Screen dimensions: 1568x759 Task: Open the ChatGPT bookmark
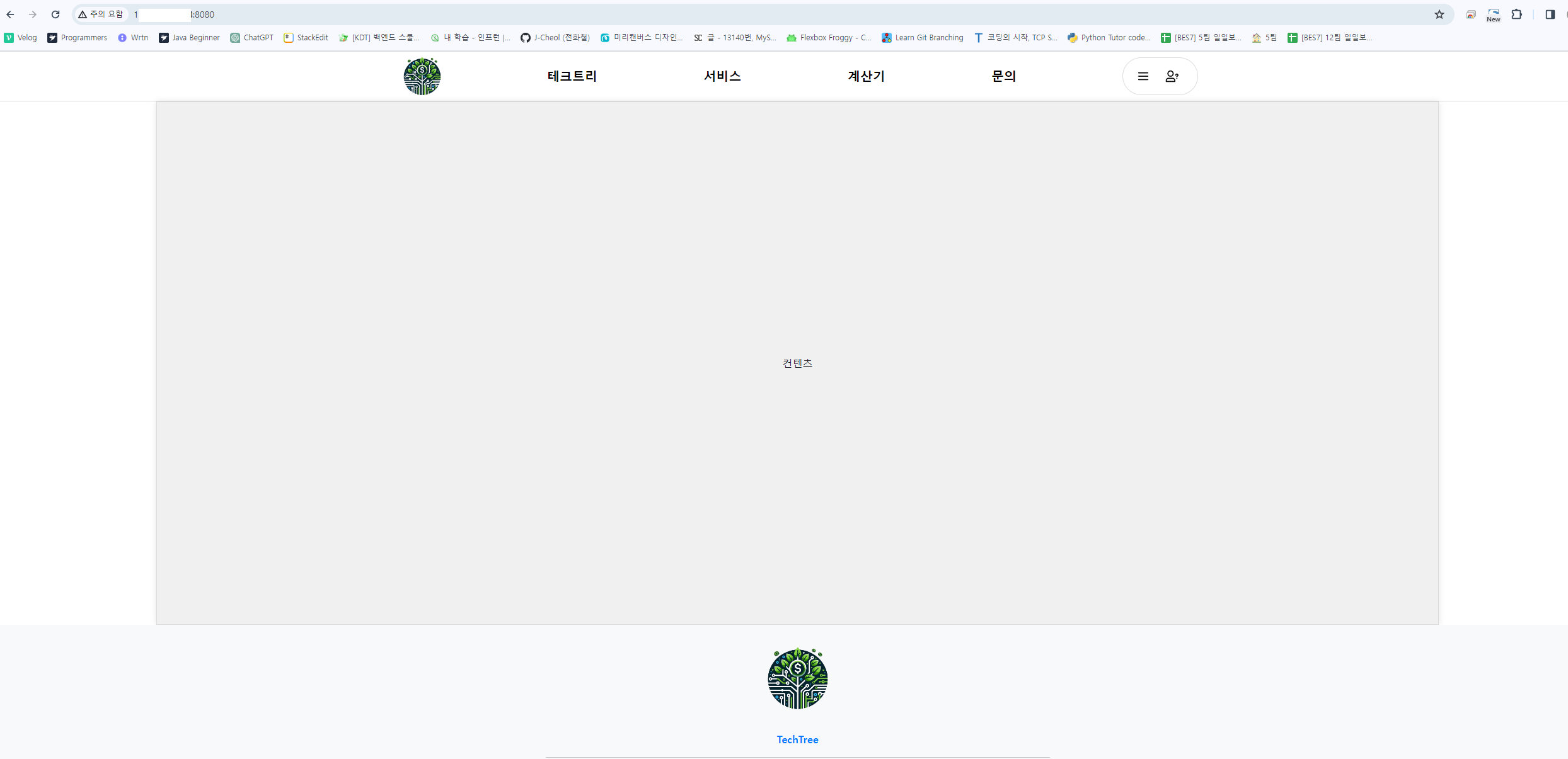(x=251, y=38)
